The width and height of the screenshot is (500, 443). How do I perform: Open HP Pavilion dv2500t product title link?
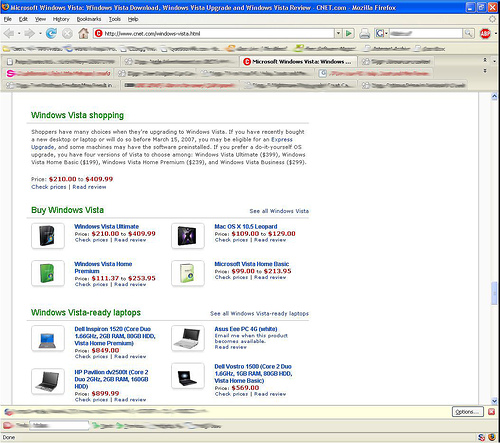click(111, 379)
